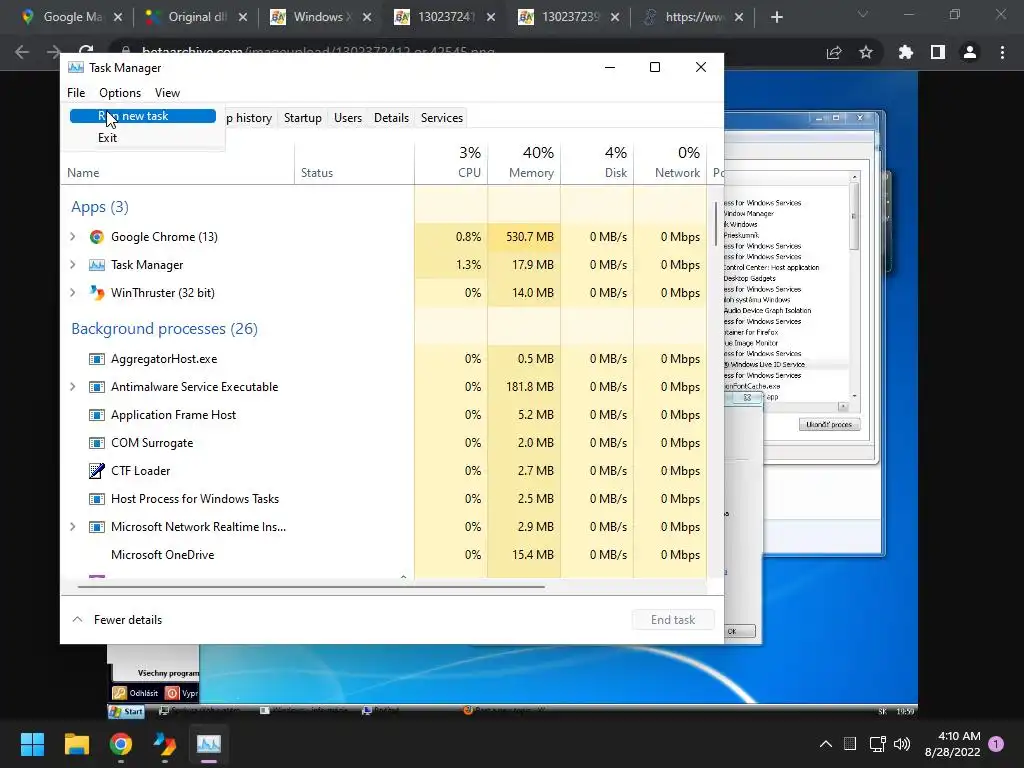
Task: Select the Task Manager icon in Apps list
Action: pyautogui.click(x=97, y=264)
